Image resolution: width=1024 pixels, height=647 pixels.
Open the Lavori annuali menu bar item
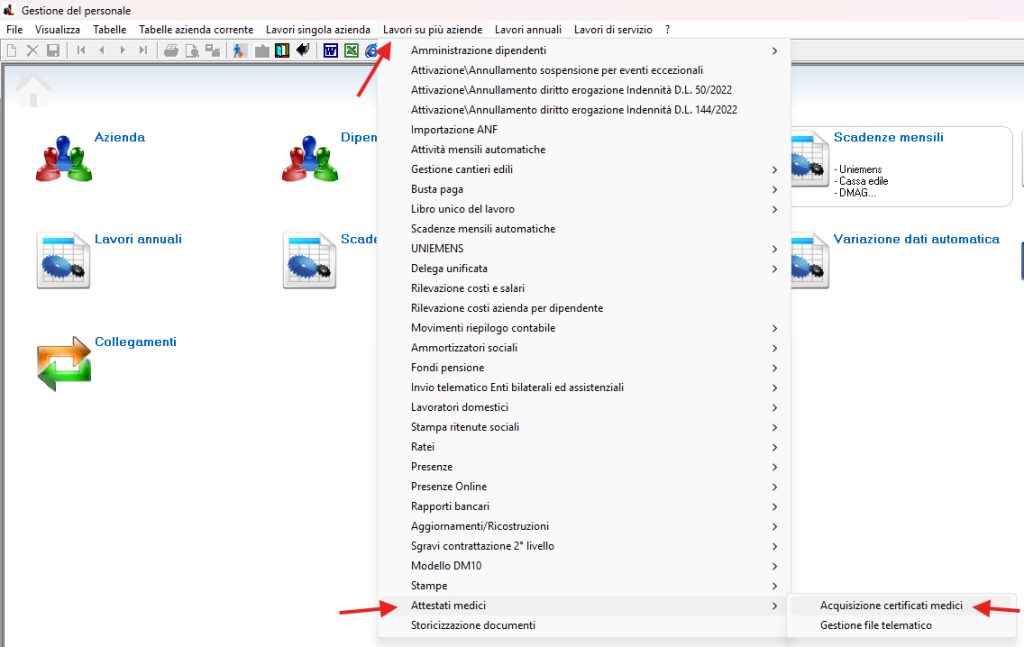(x=528, y=30)
